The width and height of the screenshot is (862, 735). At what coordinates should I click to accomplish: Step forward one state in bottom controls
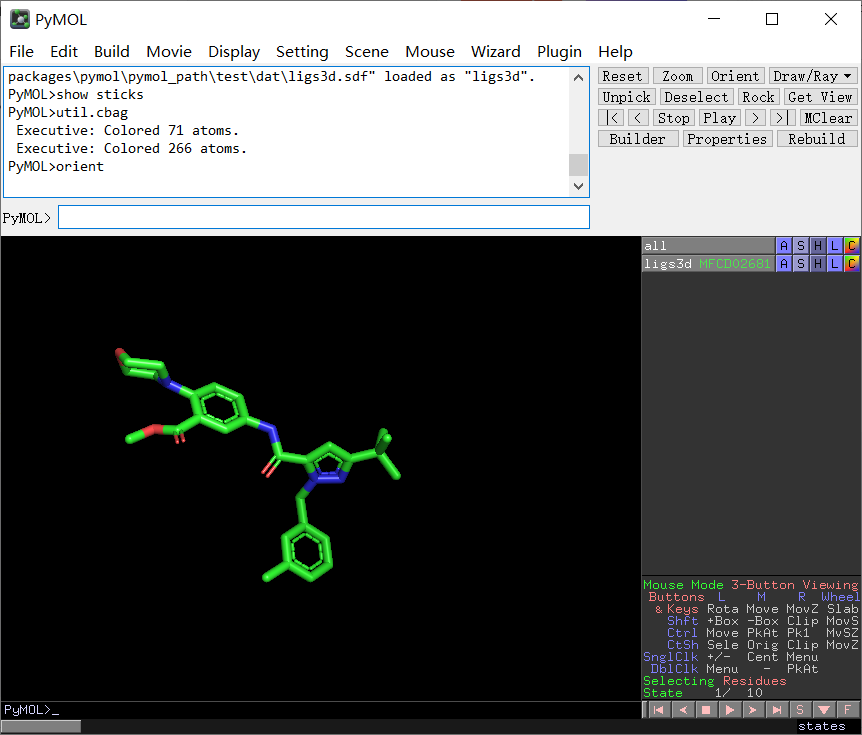point(753,710)
